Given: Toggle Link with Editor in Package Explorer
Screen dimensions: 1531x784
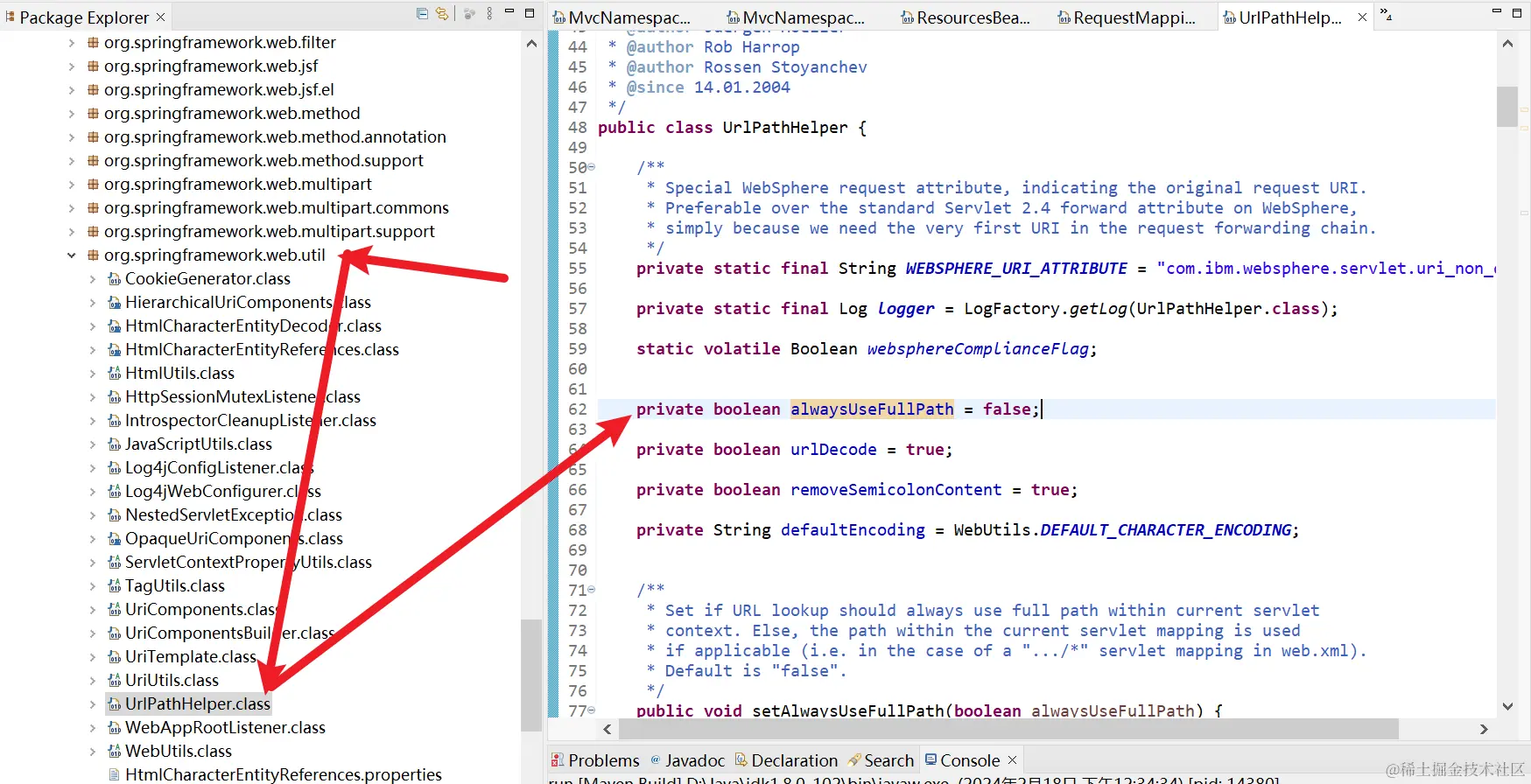Looking at the screenshot, I should 442,14.
